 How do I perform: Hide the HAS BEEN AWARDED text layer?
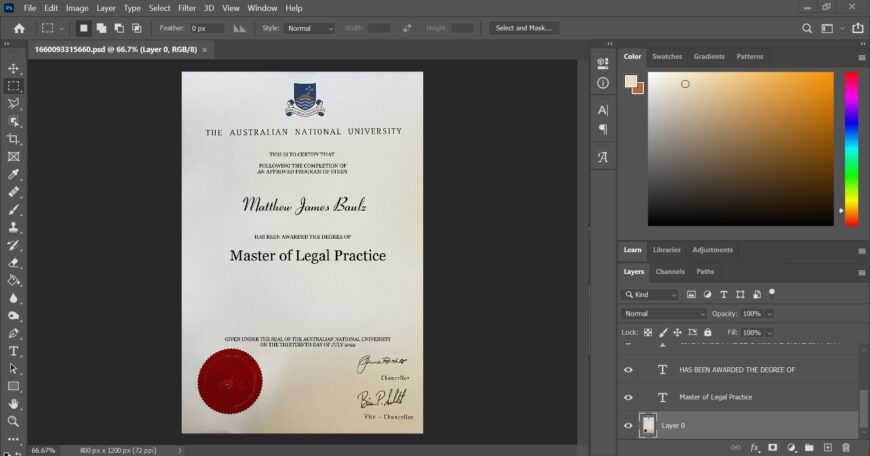click(628, 369)
